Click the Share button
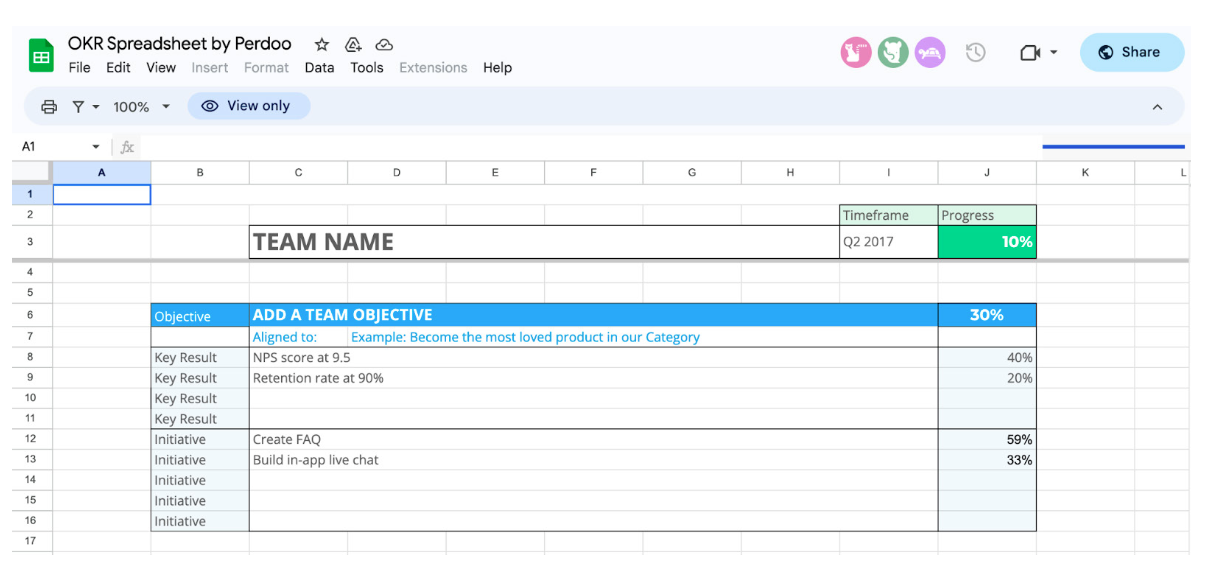The image size is (1214, 573). [1132, 52]
